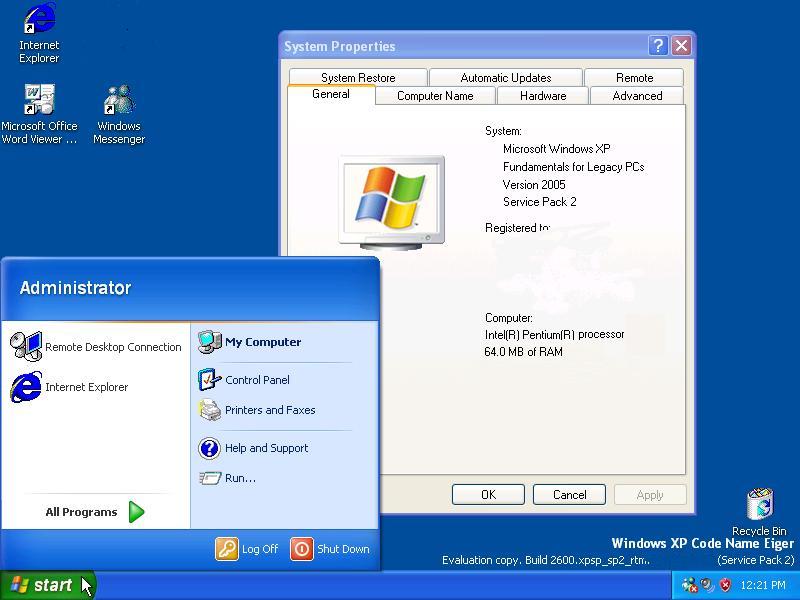Click the Shut Down button
Screen dimensions: 800x600
tap(331, 549)
